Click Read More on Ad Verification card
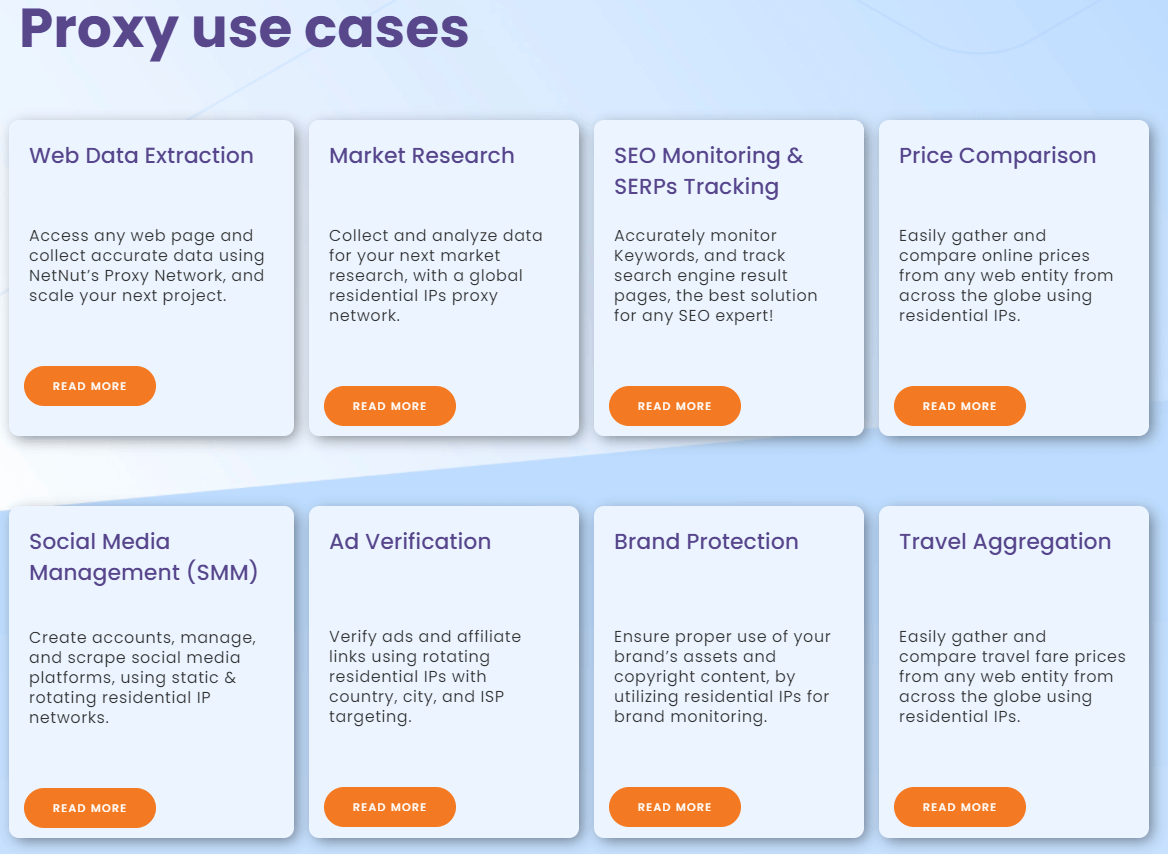Viewport: 1168px width, 854px height. (x=390, y=807)
